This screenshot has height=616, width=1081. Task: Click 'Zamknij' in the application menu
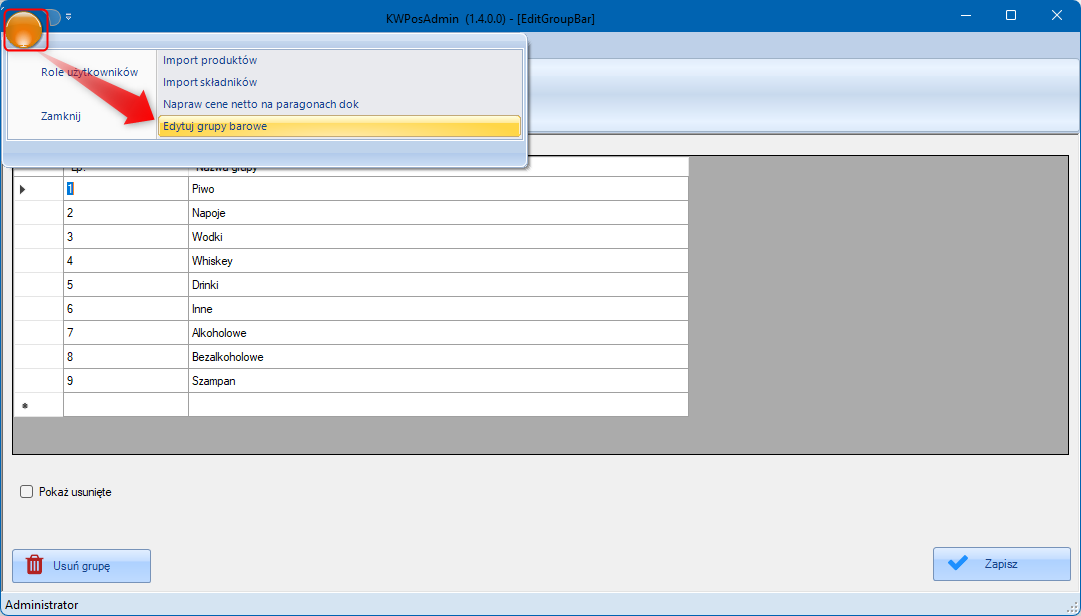[x=61, y=116]
